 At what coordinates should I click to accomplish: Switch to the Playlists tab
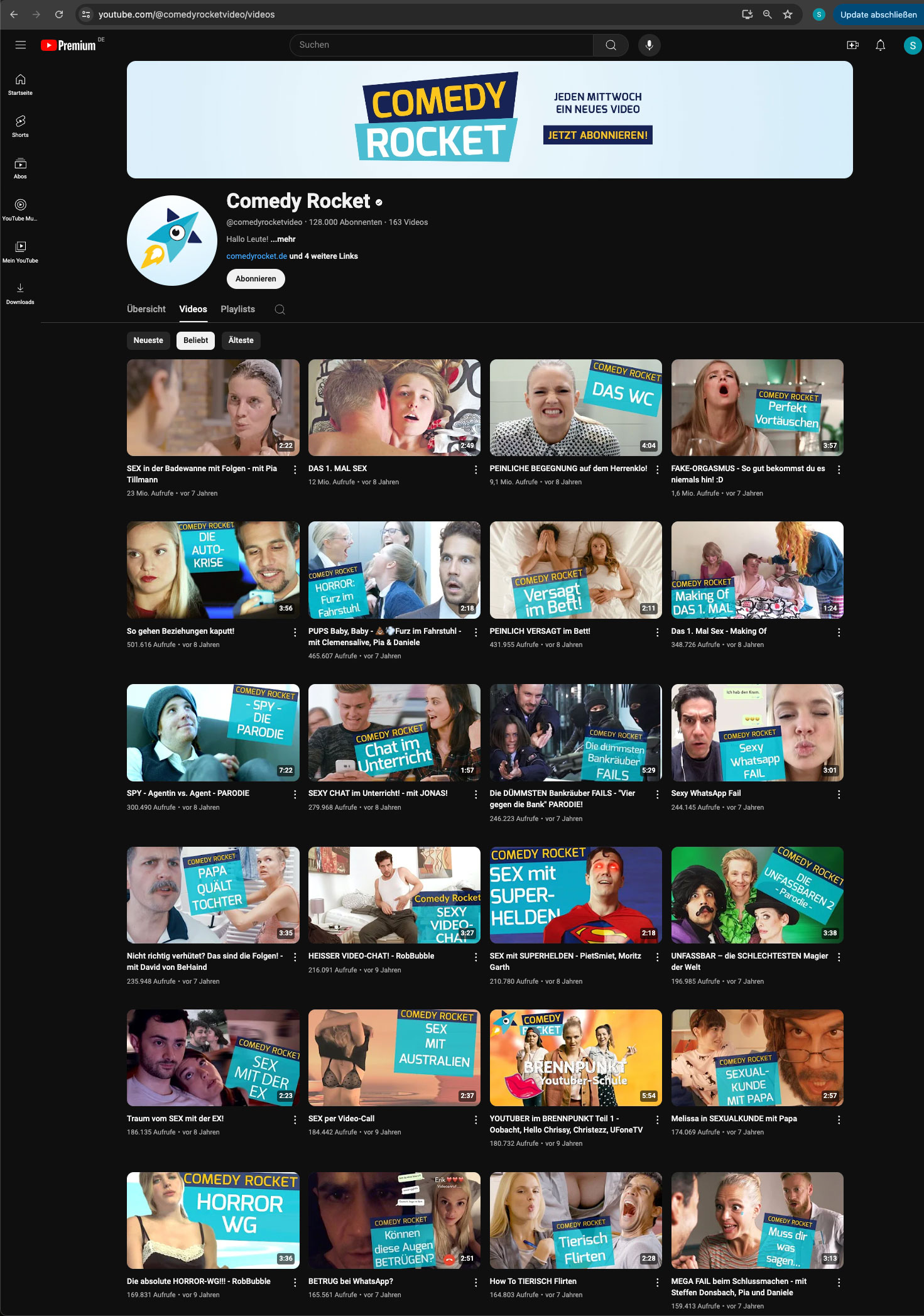(238, 309)
